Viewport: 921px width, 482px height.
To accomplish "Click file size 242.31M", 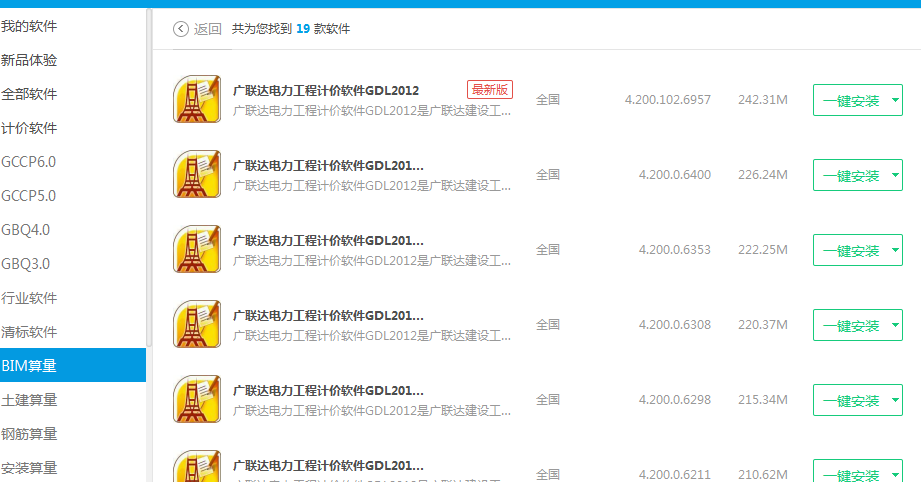I will (763, 100).
